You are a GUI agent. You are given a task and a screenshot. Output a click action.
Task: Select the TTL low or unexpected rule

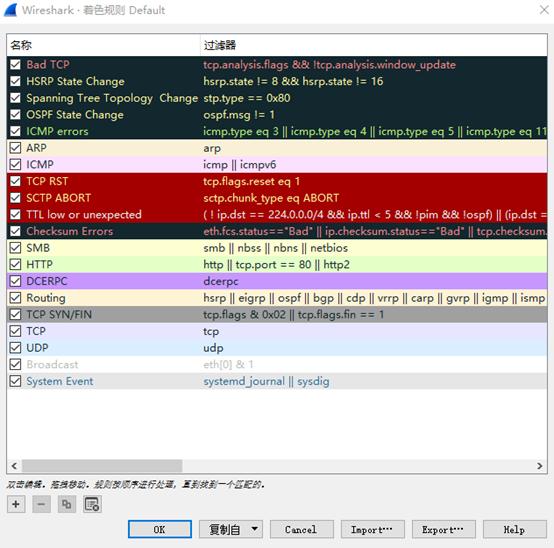point(84,214)
